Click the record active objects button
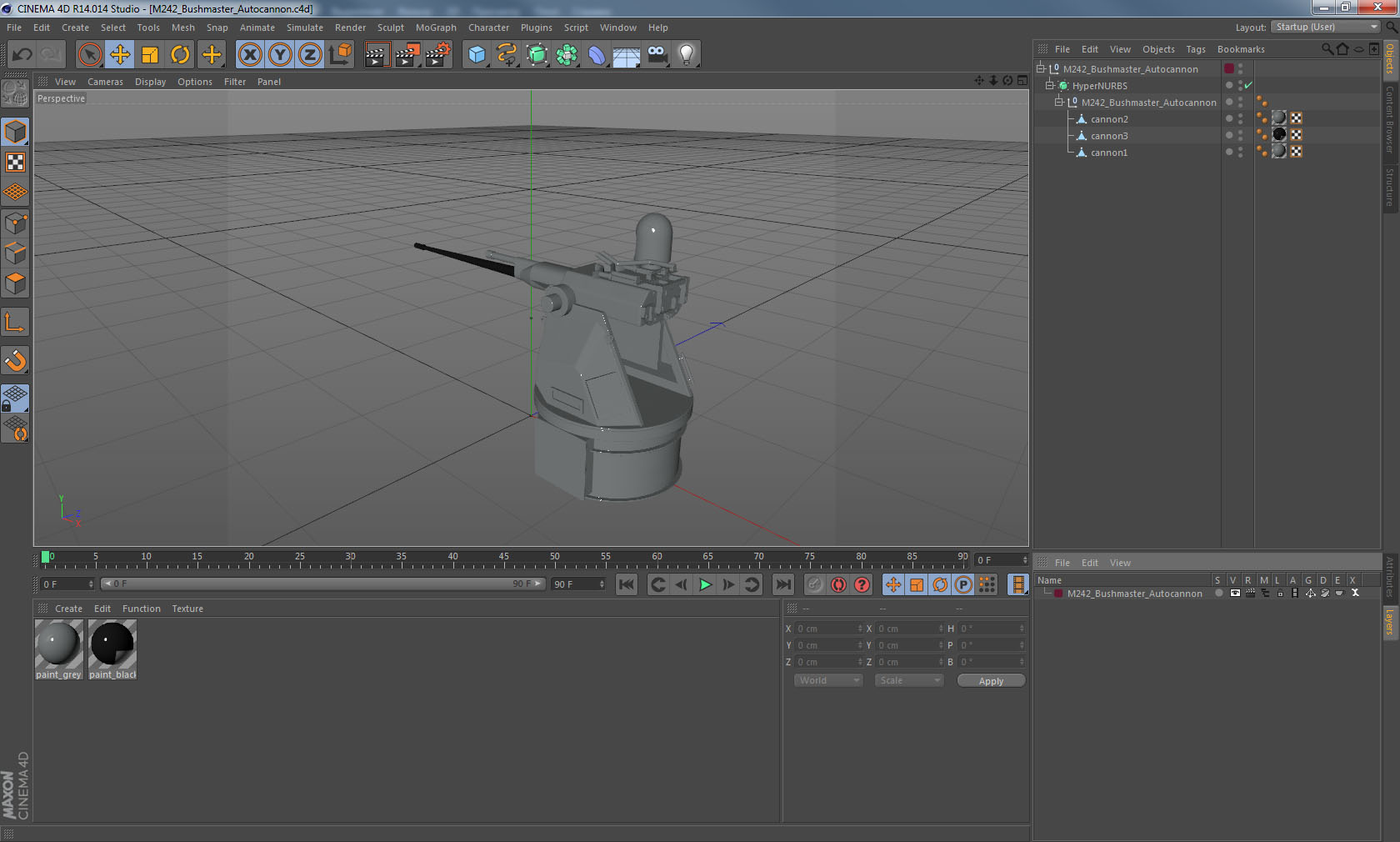Image resolution: width=1400 pixels, height=842 pixels. [815, 584]
